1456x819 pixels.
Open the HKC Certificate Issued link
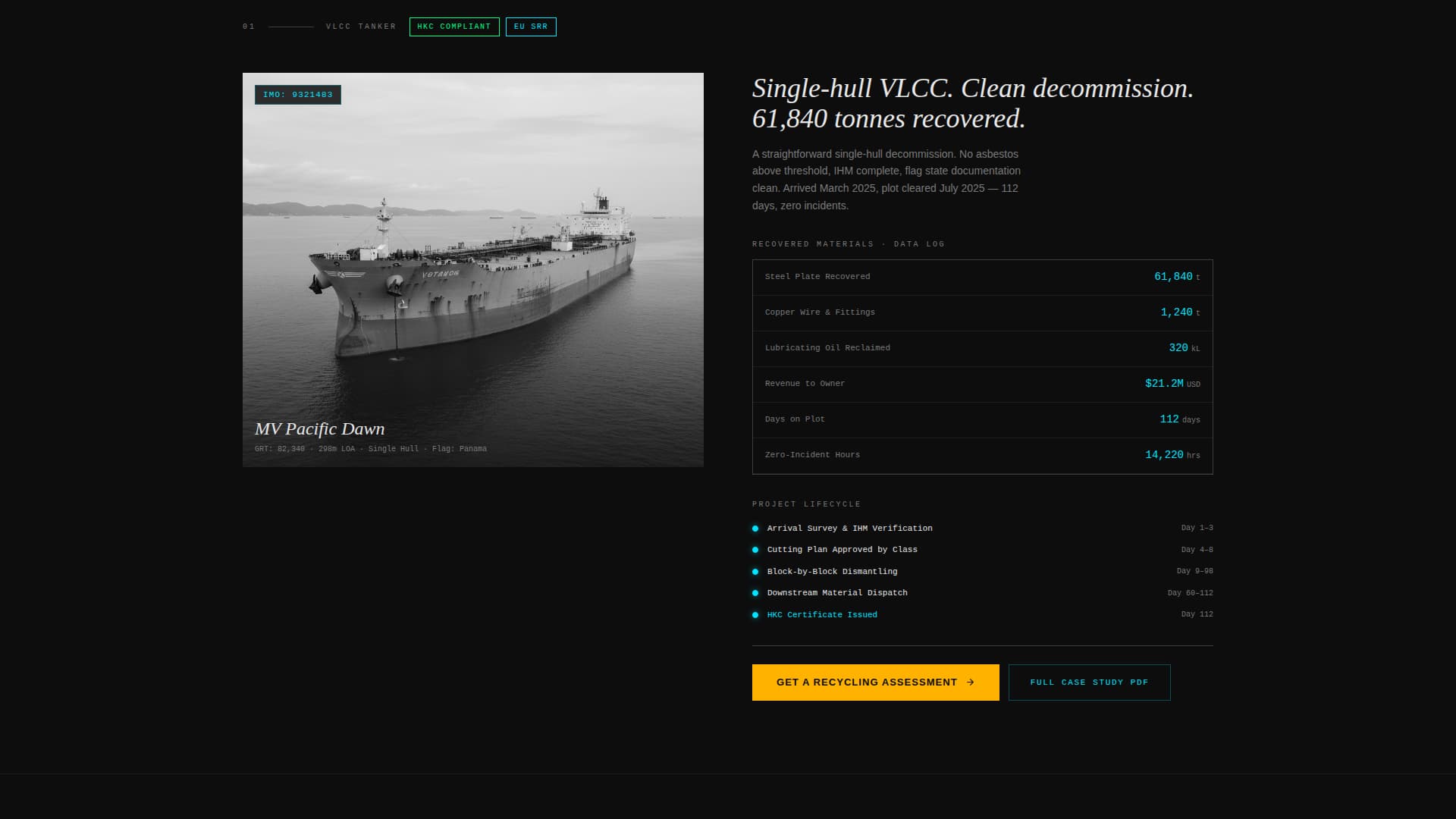(822, 615)
